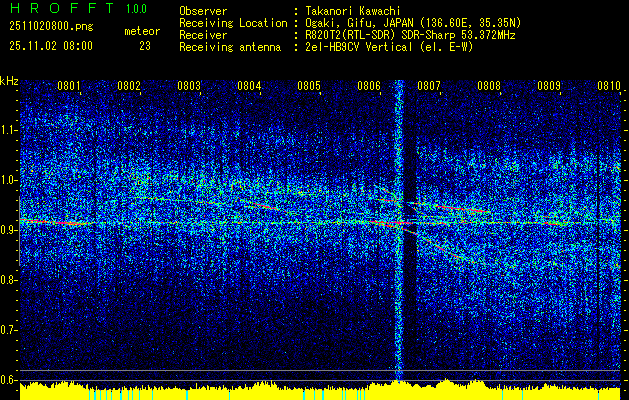Image resolution: width=629 pixels, height=400 pixels.
Task: Click the date 25.11.02 08:00
Action: (x=51, y=46)
